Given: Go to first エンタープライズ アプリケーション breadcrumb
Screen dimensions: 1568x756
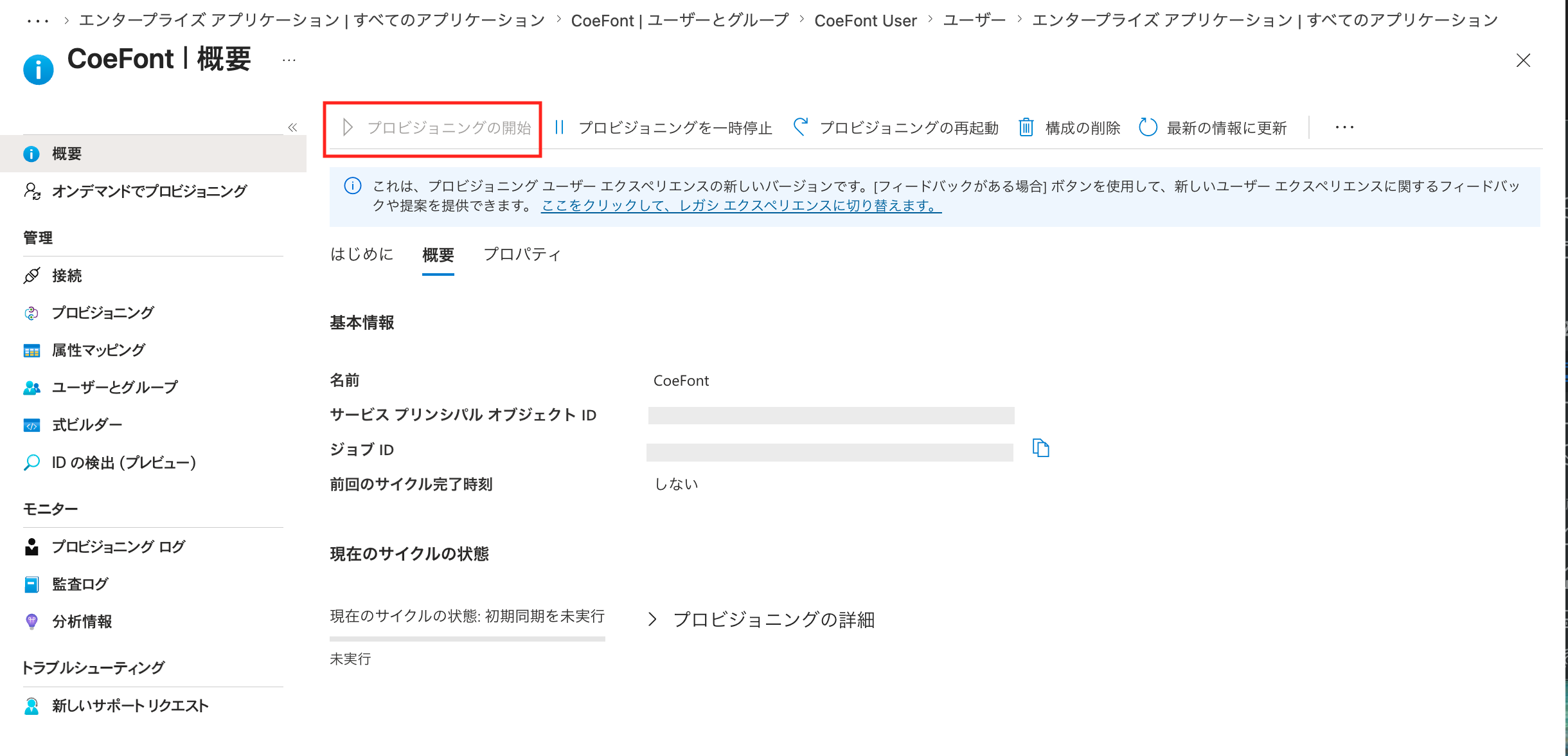Looking at the screenshot, I should pos(312,21).
